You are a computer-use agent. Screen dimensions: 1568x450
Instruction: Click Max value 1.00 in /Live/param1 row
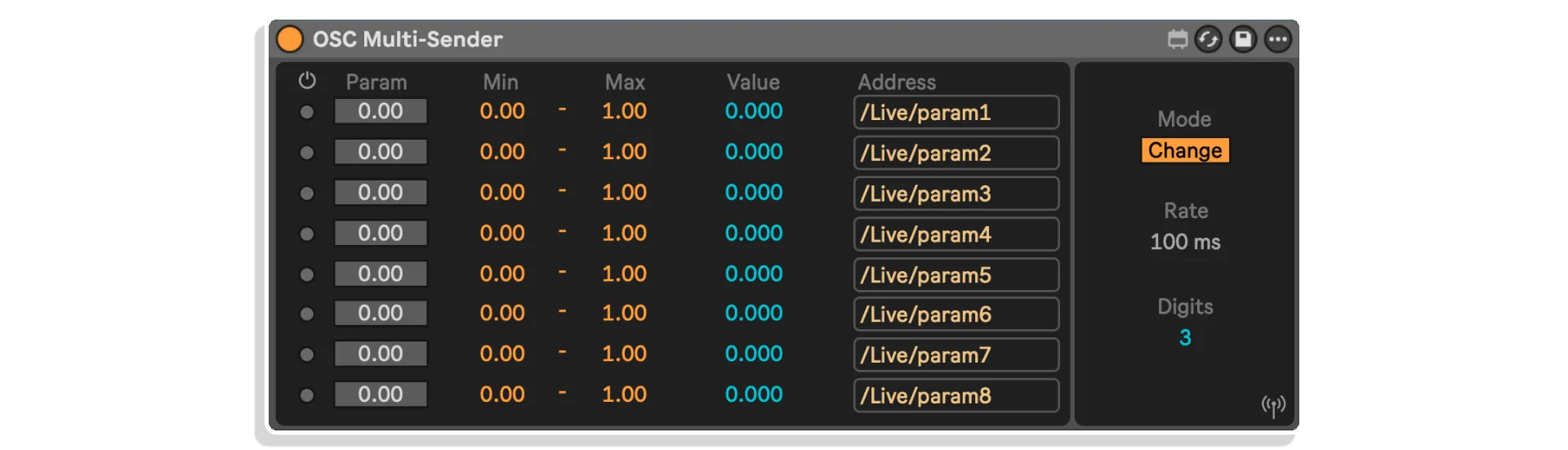pos(624,111)
